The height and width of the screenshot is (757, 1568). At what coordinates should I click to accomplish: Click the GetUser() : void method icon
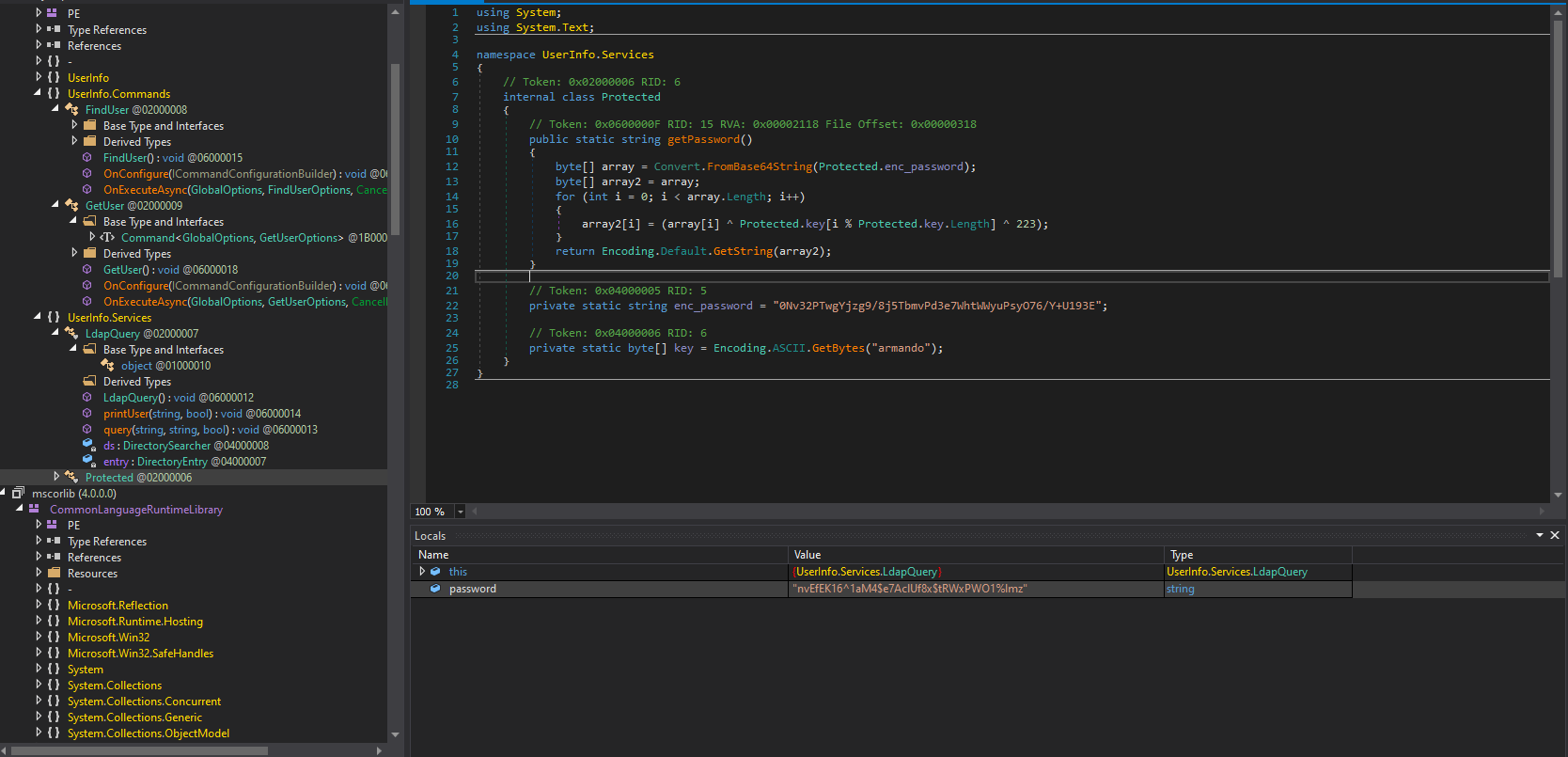(87, 269)
